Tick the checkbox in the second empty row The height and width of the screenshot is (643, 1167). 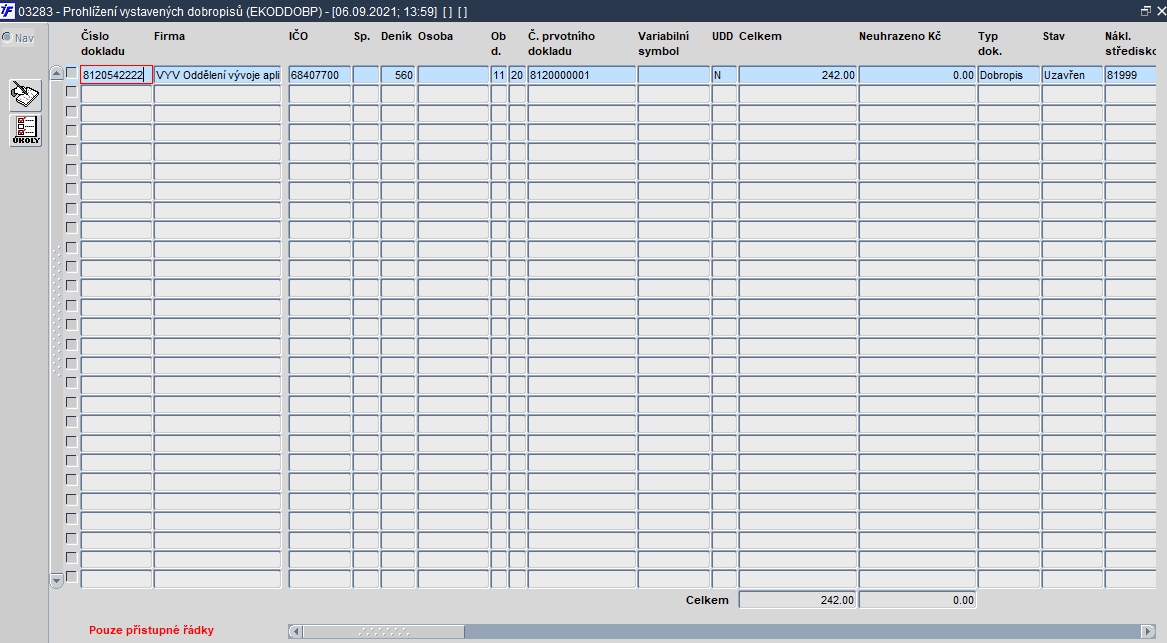tap(71, 112)
